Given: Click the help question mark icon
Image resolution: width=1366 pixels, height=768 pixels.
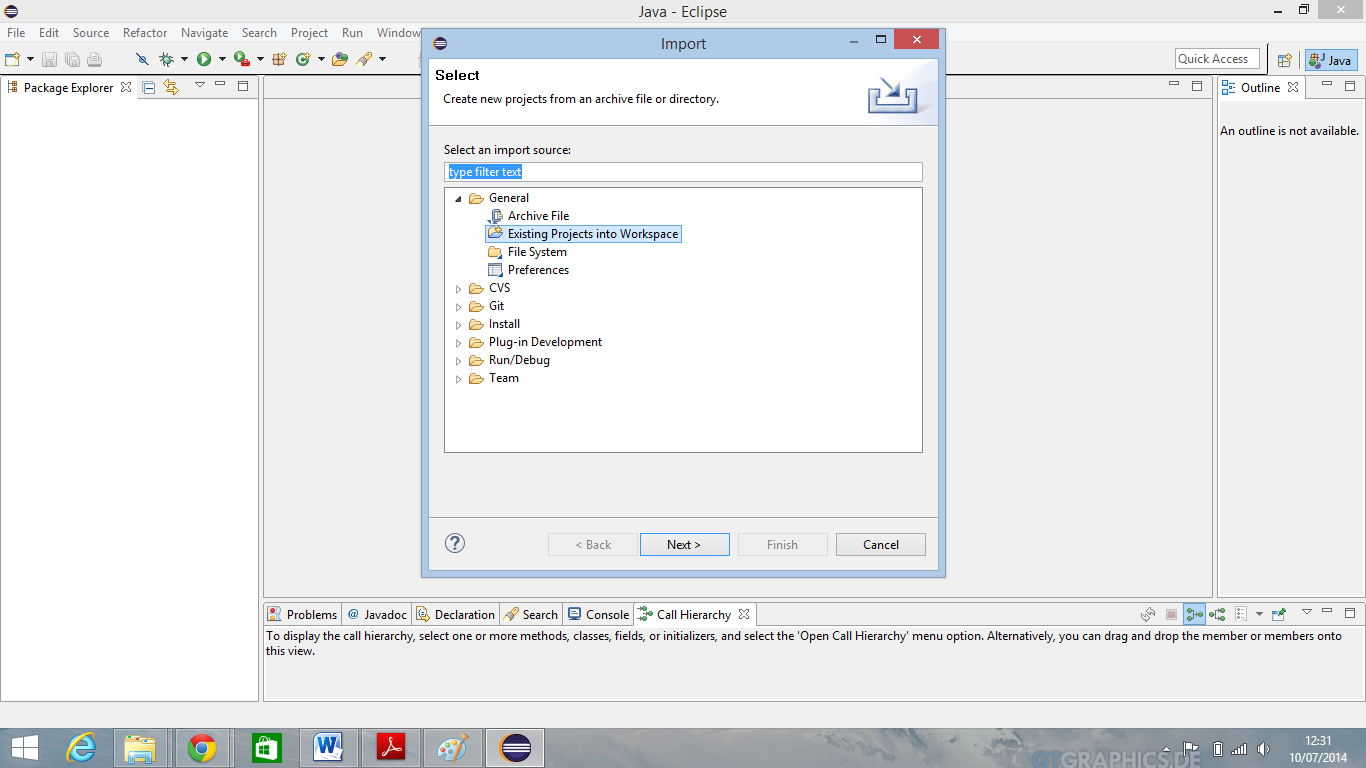Looking at the screenshot, I should [455, 543].
